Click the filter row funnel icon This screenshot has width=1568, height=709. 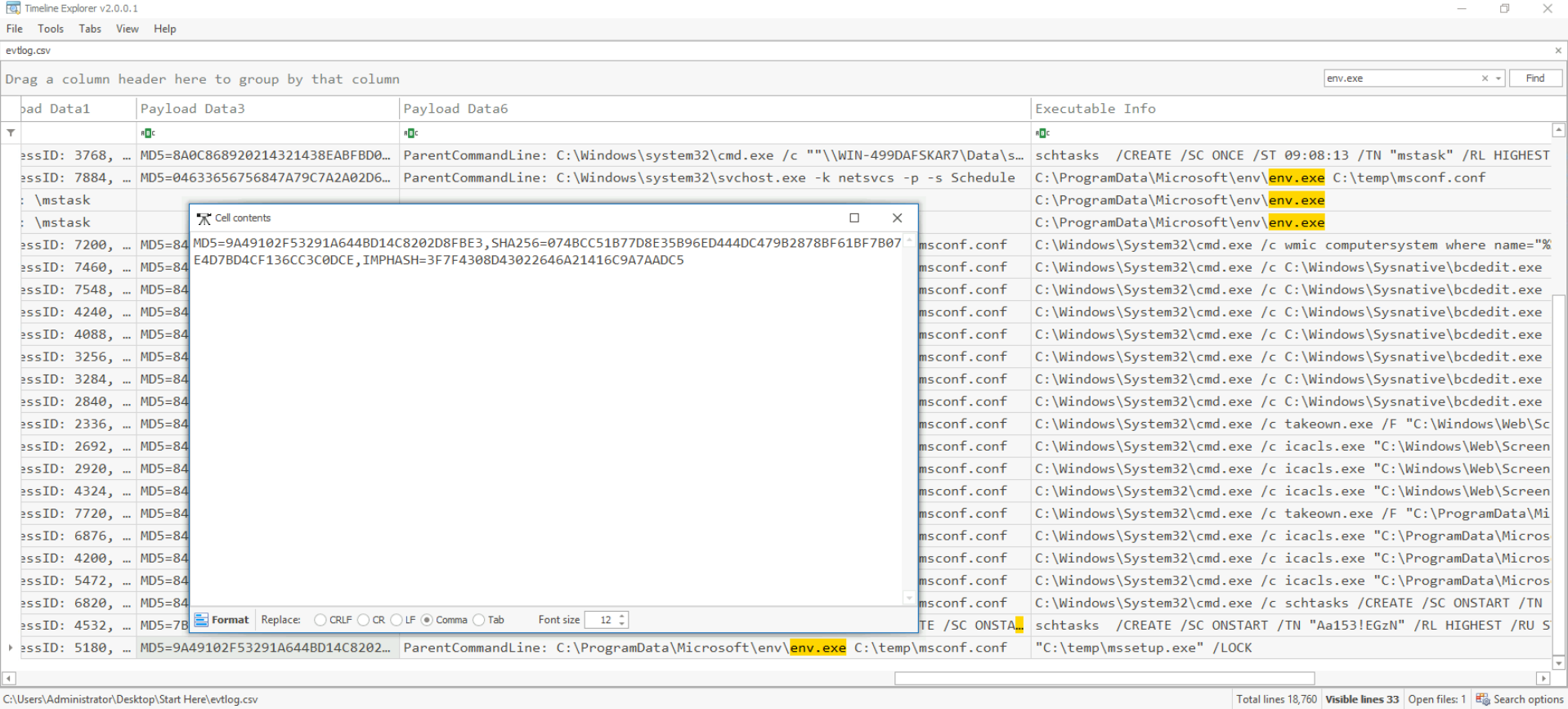(11, 132)
